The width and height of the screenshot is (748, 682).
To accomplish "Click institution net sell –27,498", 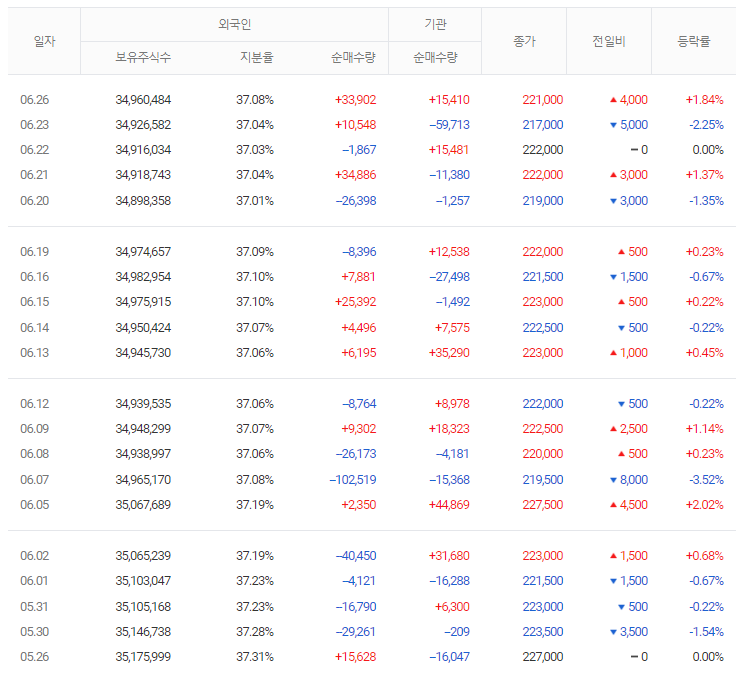I will (x=449, y=277).
